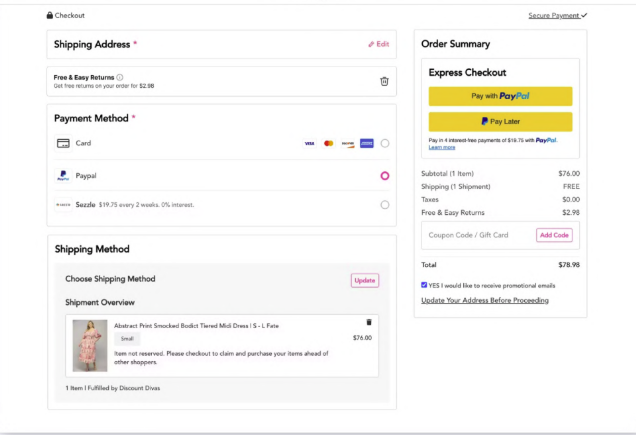
Task: Choose the Sezzle payment radio button
Action: [385, 205]
